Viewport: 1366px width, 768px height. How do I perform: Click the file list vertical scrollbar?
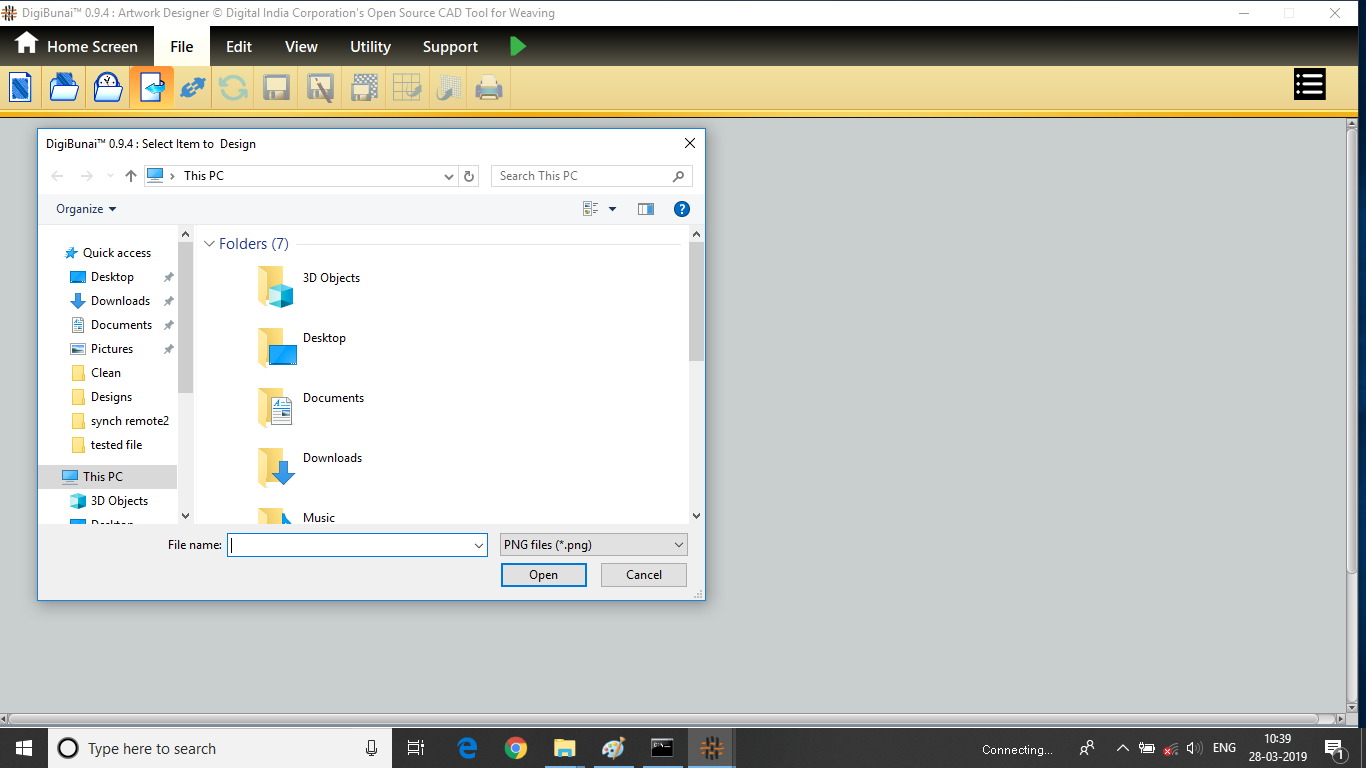click(x=696, y=300)
